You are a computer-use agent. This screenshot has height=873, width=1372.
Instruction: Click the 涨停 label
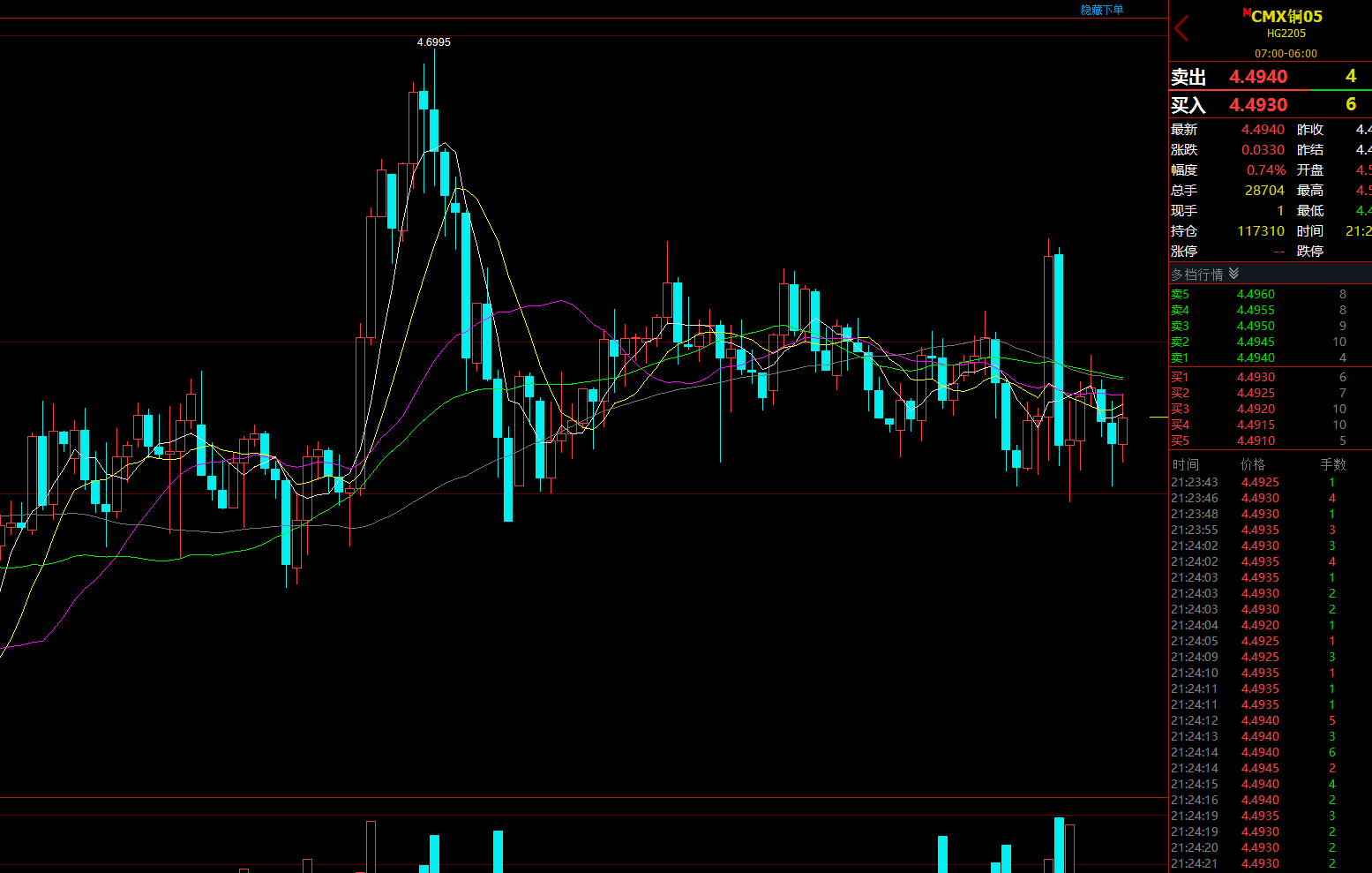point(1184,252)
